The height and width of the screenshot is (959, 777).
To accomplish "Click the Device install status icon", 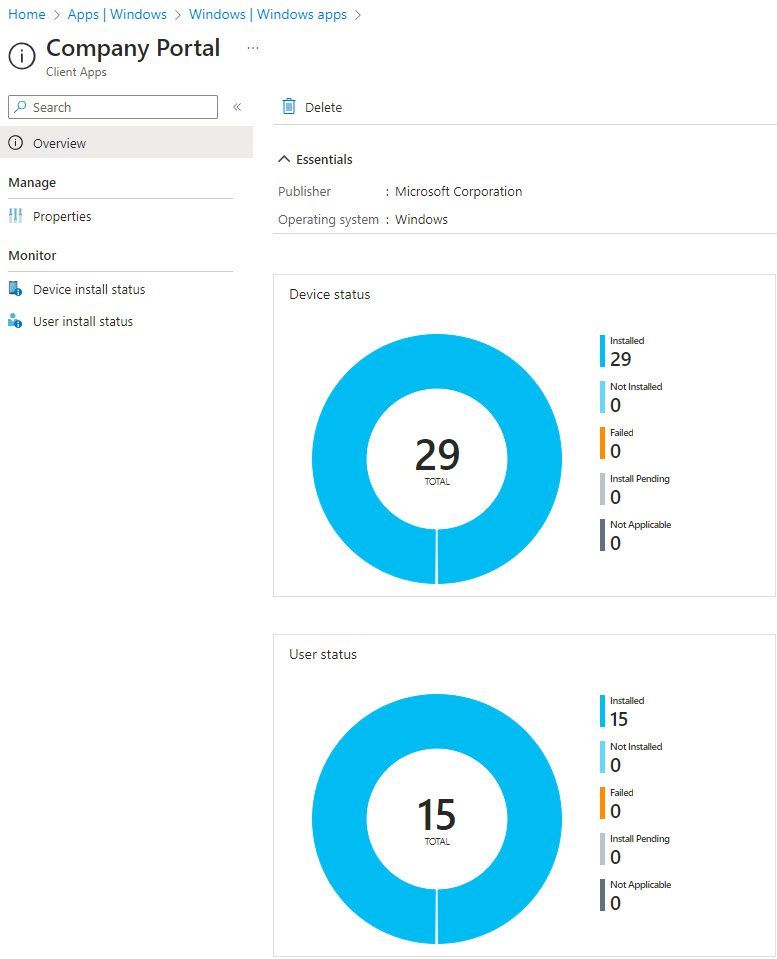I will (x=15, y=289).
